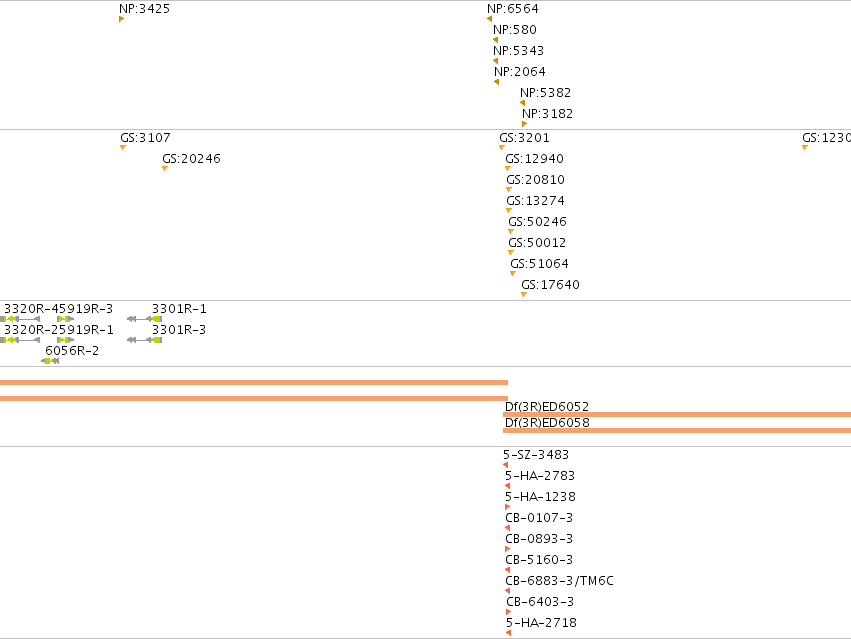The width and height of the screenshot is (851, 639).
Task: Click the GS:17640 label
Action: (x=550, y=285)
